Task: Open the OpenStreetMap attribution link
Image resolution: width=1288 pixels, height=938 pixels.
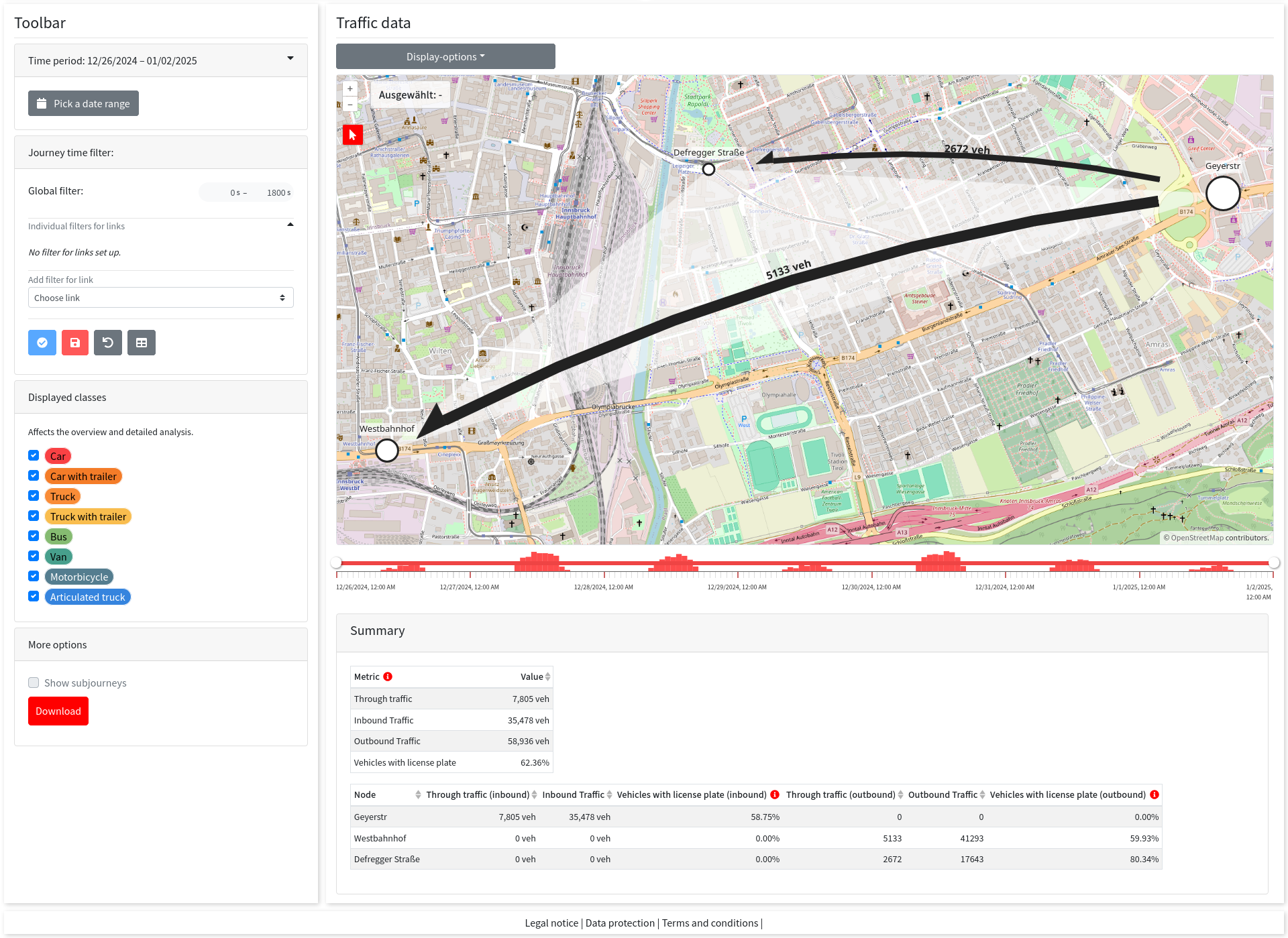Action: pos(1197,538)
